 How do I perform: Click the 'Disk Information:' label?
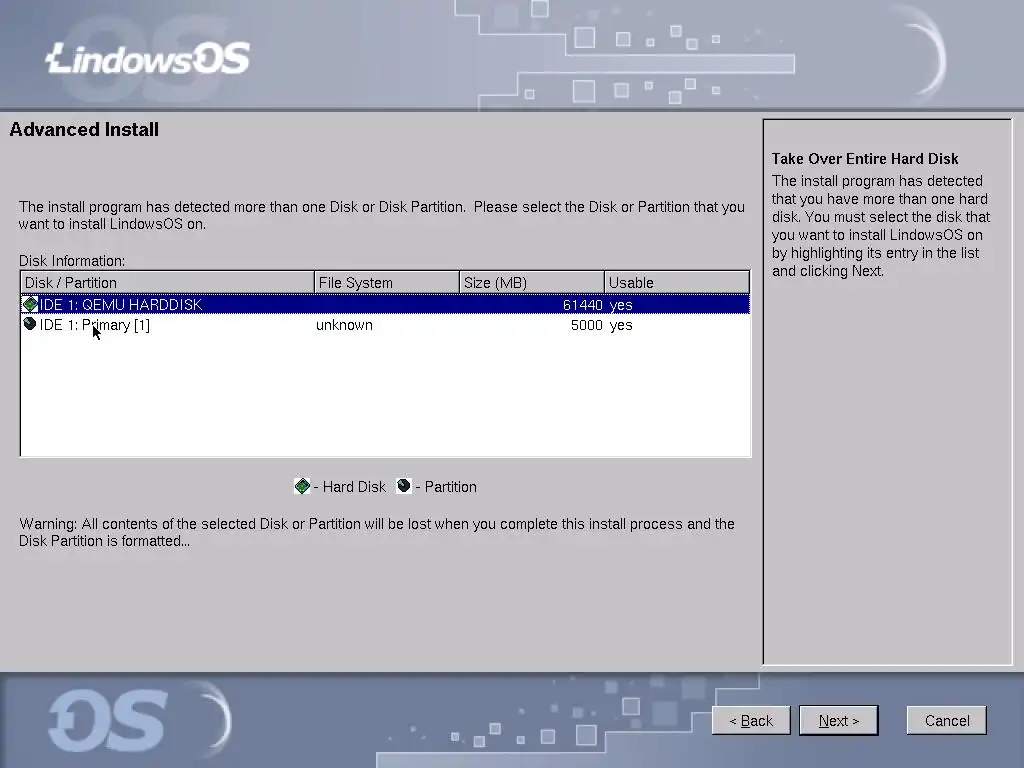point(72,261)
